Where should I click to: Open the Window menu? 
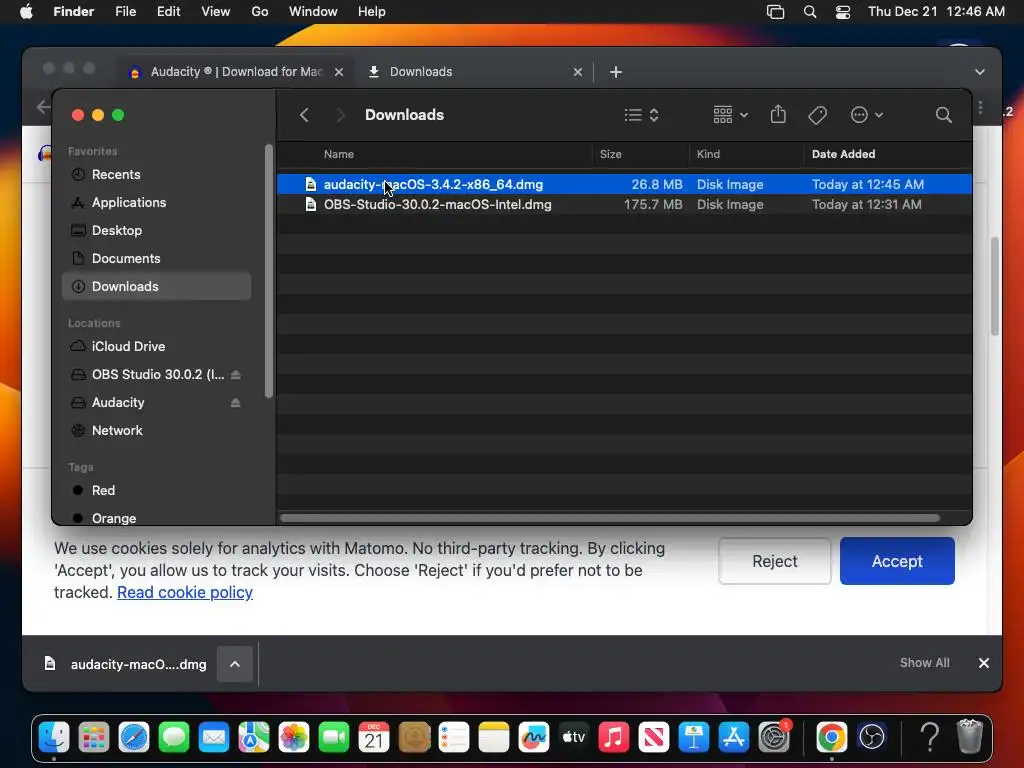pos(313,12)
